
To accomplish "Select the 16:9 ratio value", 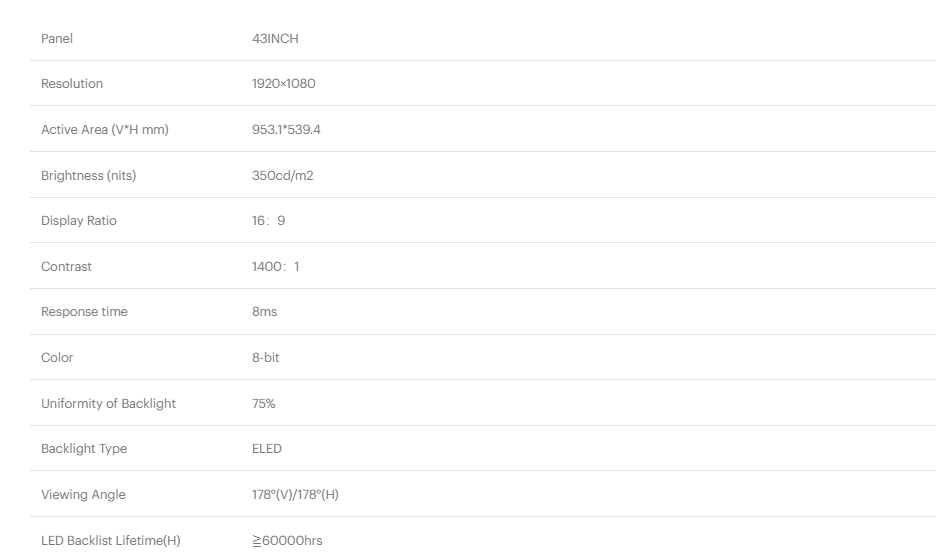I will (268, 221).
